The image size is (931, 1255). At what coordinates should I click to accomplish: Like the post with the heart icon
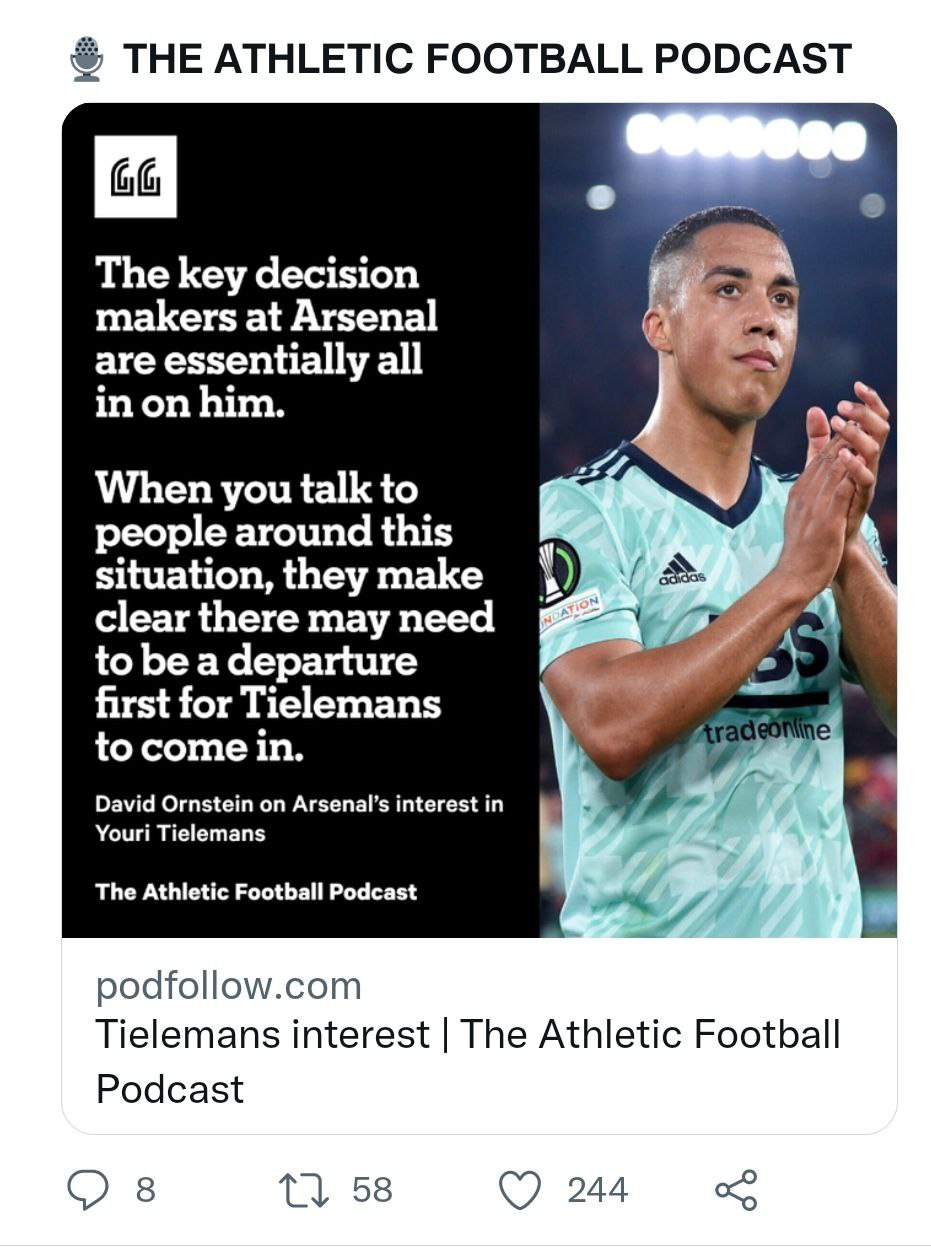click(519, 1190)
